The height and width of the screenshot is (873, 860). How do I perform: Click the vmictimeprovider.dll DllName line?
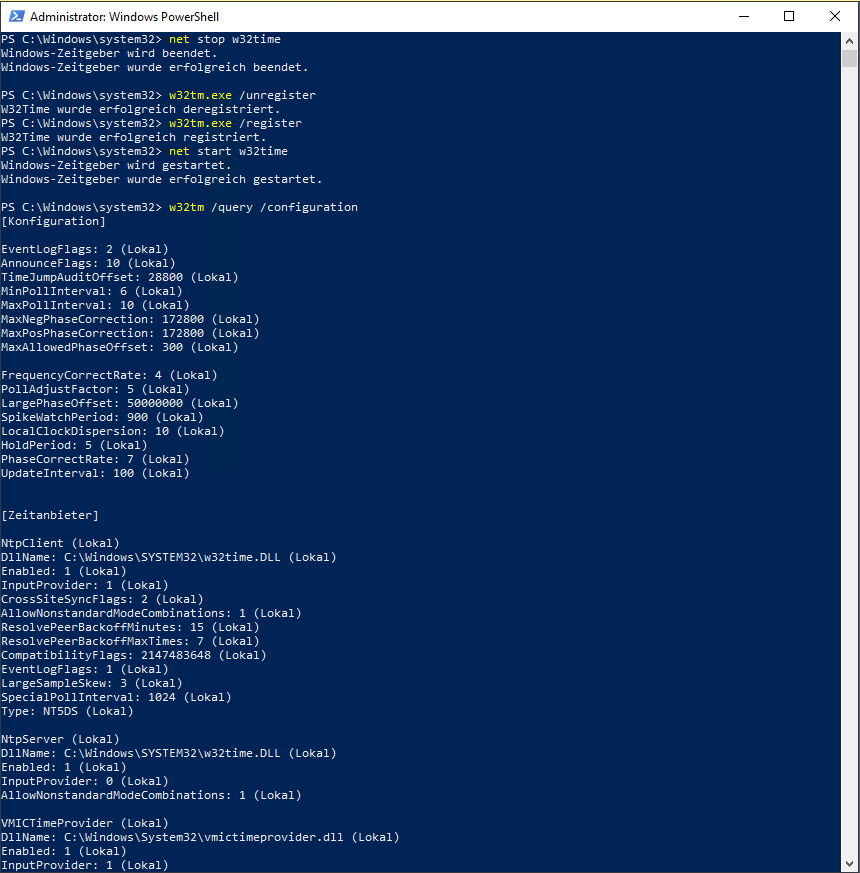point(200,837)
